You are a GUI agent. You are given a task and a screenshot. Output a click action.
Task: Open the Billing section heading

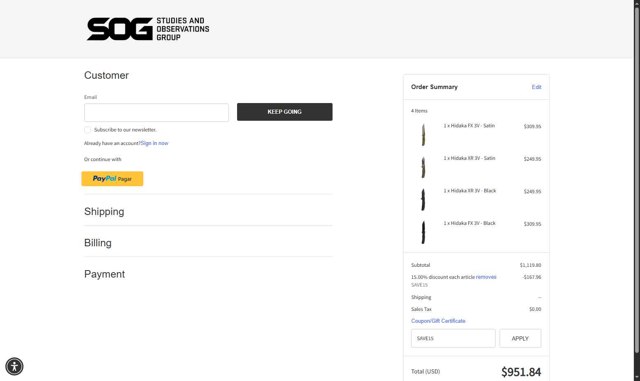coord(98,243)
